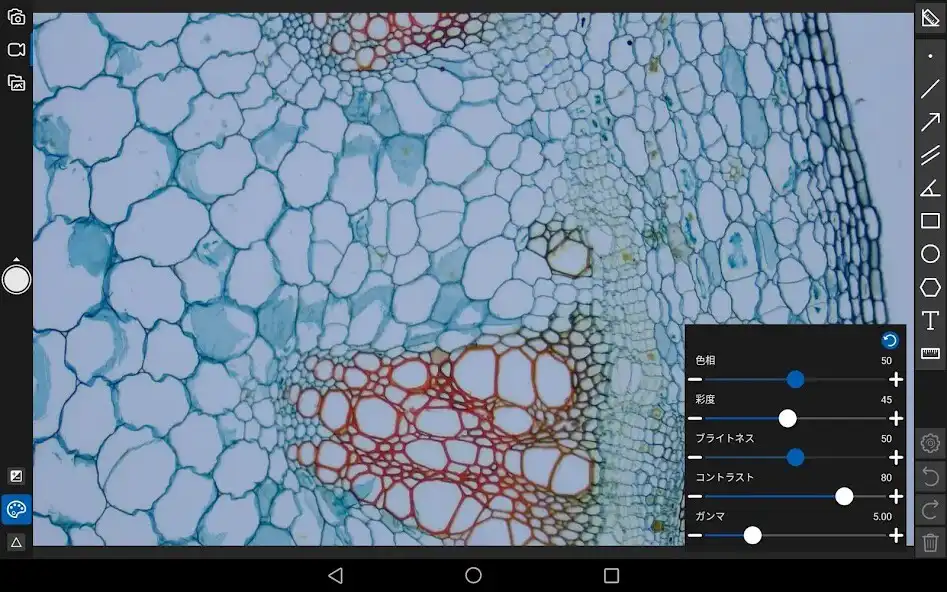Select the rectangle shape tool
This screenshot has width=947, height=592.
point(930,221)
